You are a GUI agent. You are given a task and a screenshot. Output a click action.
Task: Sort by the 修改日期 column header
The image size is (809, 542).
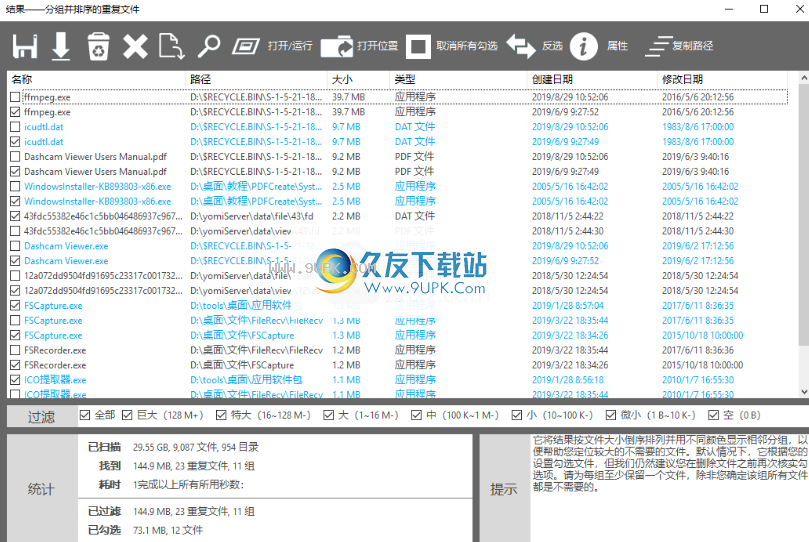click(722, 79)
